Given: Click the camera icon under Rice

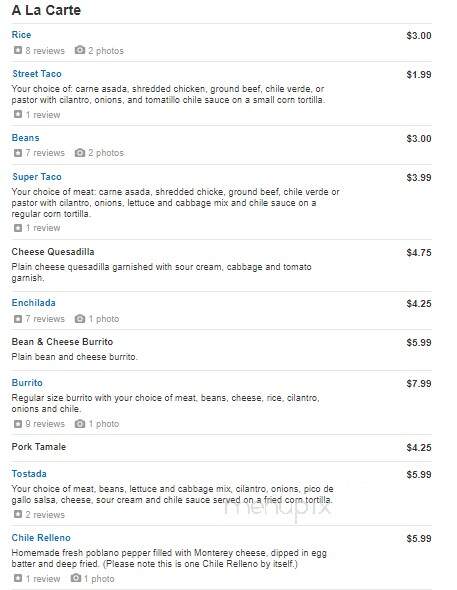Looking at the screenshot, I should point(79,50).
